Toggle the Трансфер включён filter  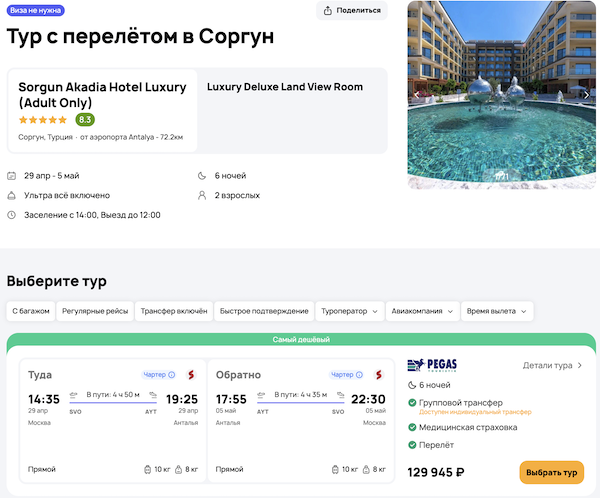click(x=174, y=311)
